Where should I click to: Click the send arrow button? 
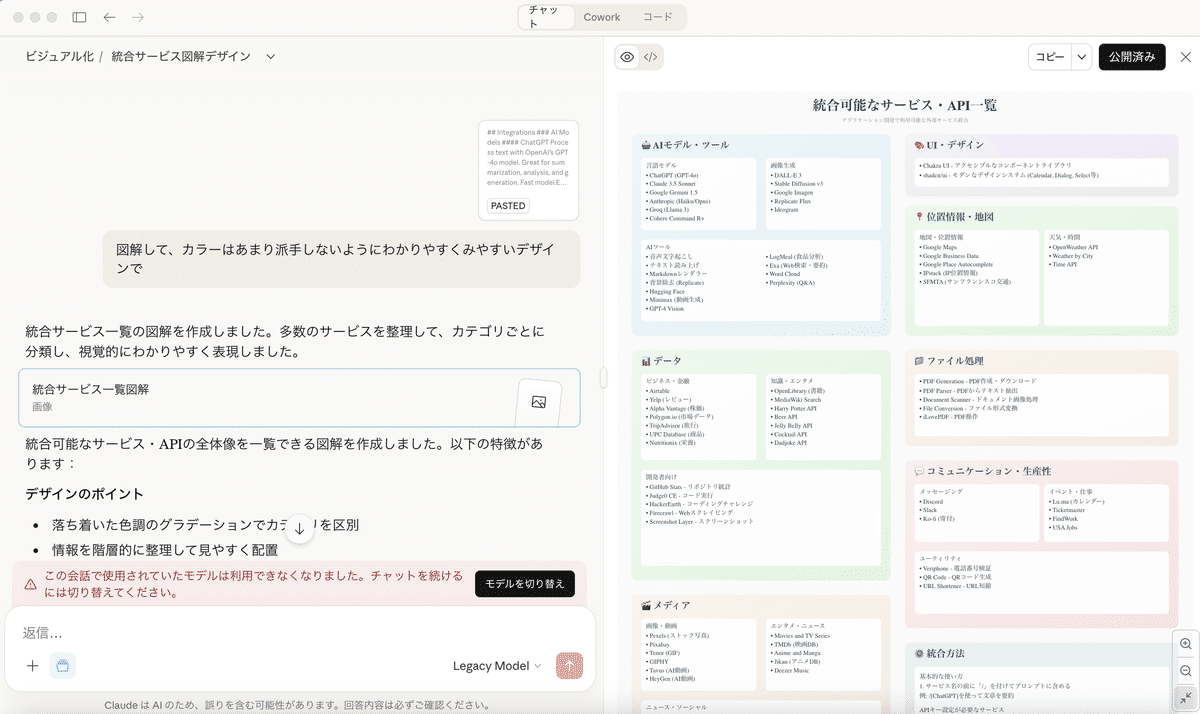570,666
